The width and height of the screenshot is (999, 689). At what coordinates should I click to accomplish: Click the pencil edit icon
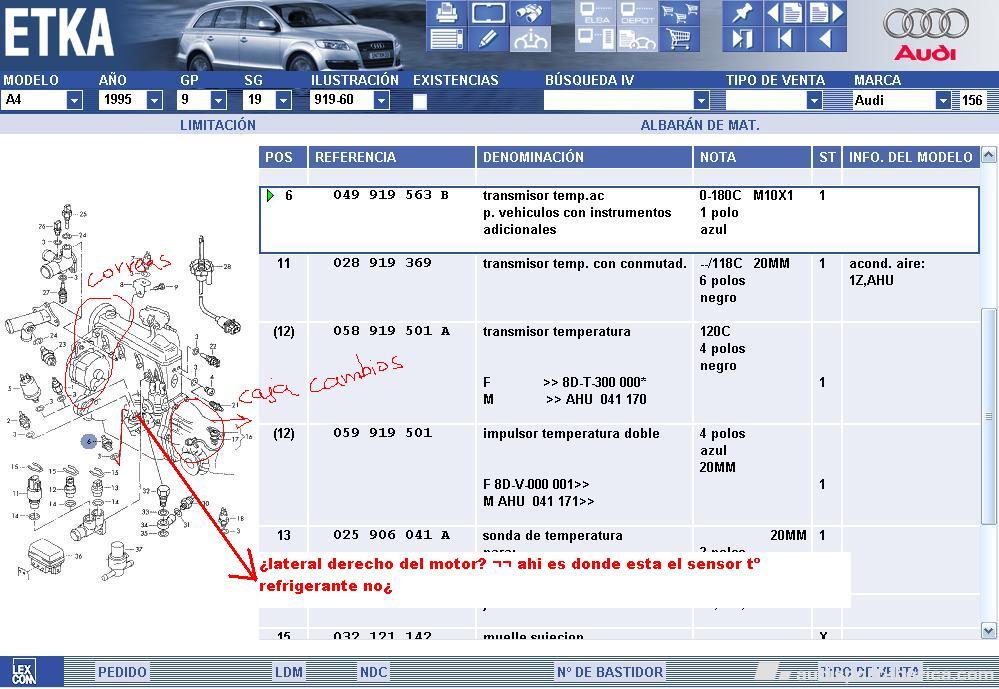click(x=488, y=39)
